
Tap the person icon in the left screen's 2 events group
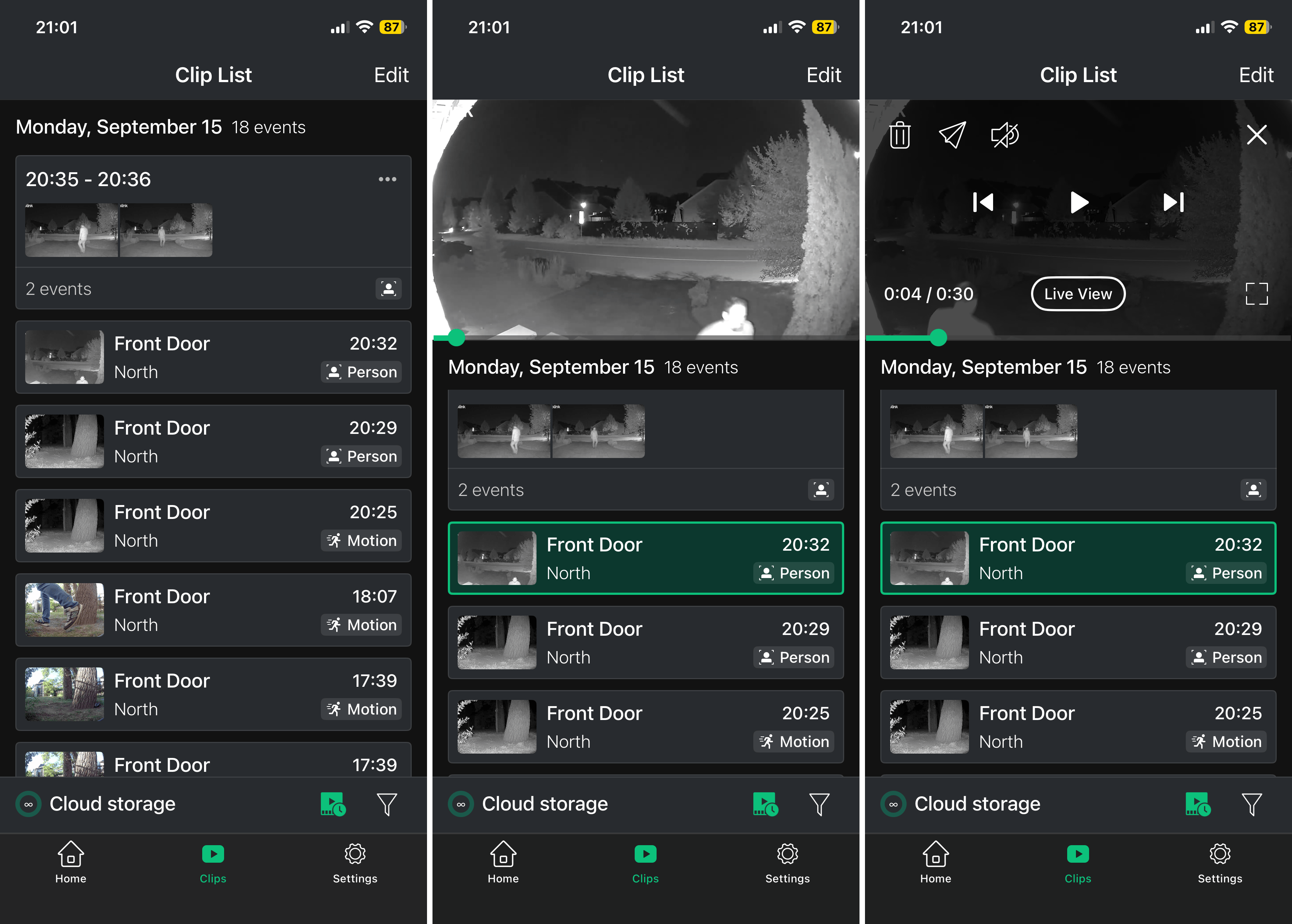(x=389, y=289)
